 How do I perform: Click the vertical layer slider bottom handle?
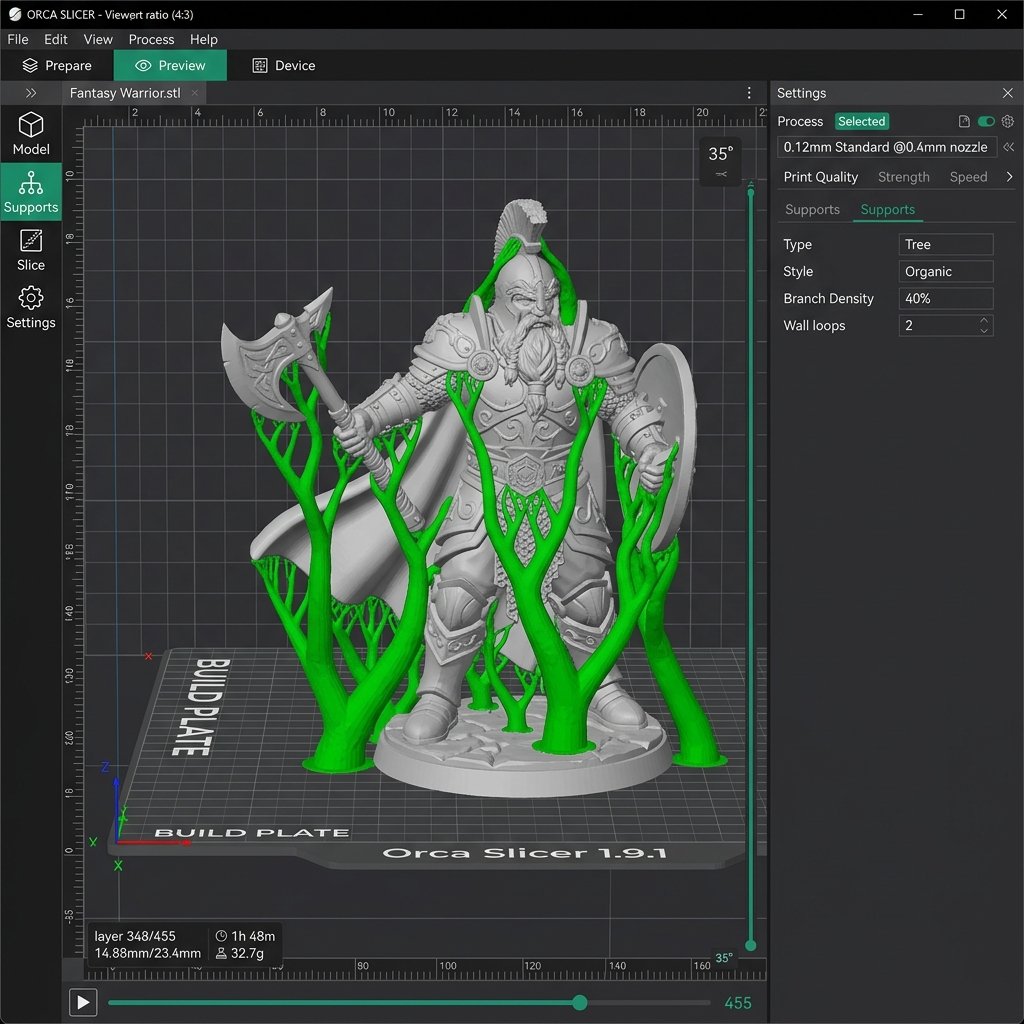(750, 945)
